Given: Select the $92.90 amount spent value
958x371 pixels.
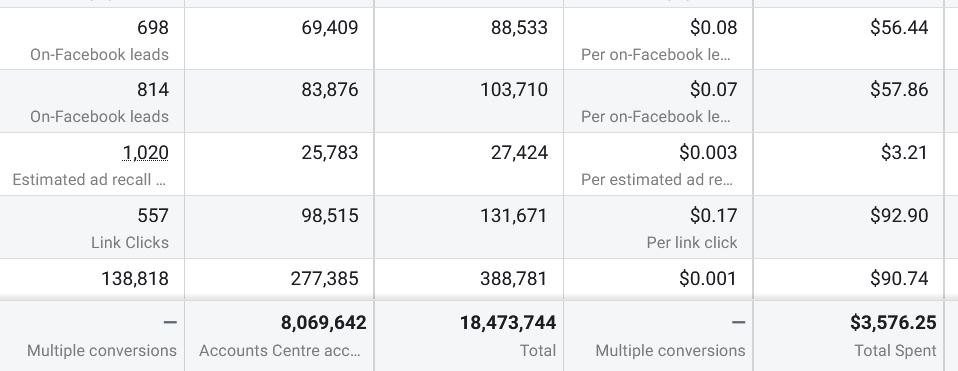Looking at the screenshot, I should (x=899, y=215).
